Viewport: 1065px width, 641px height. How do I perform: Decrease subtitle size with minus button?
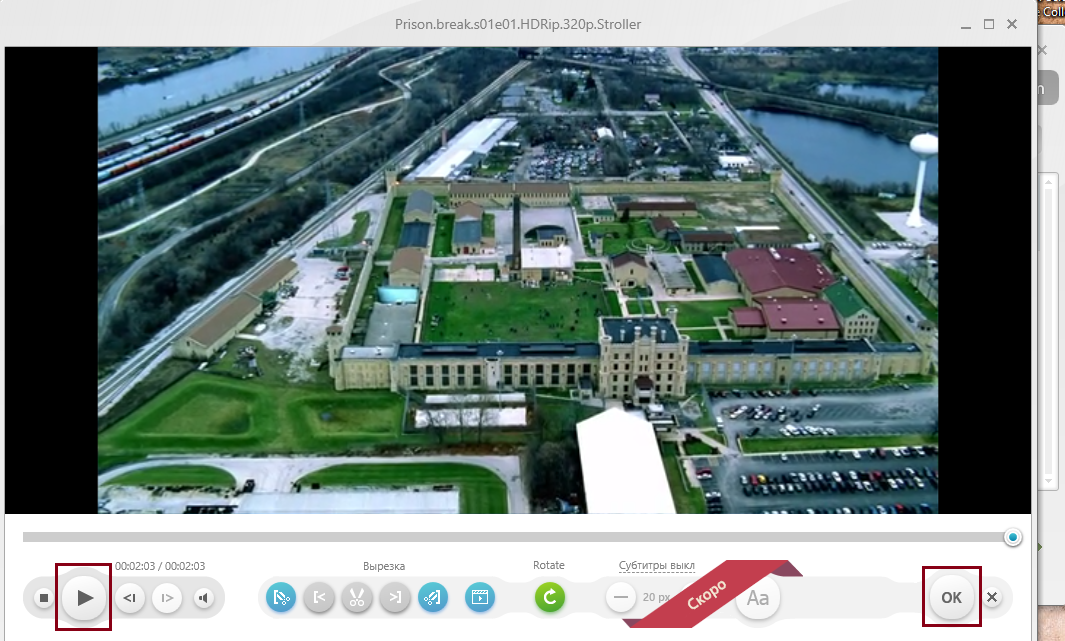coord(621,598)
